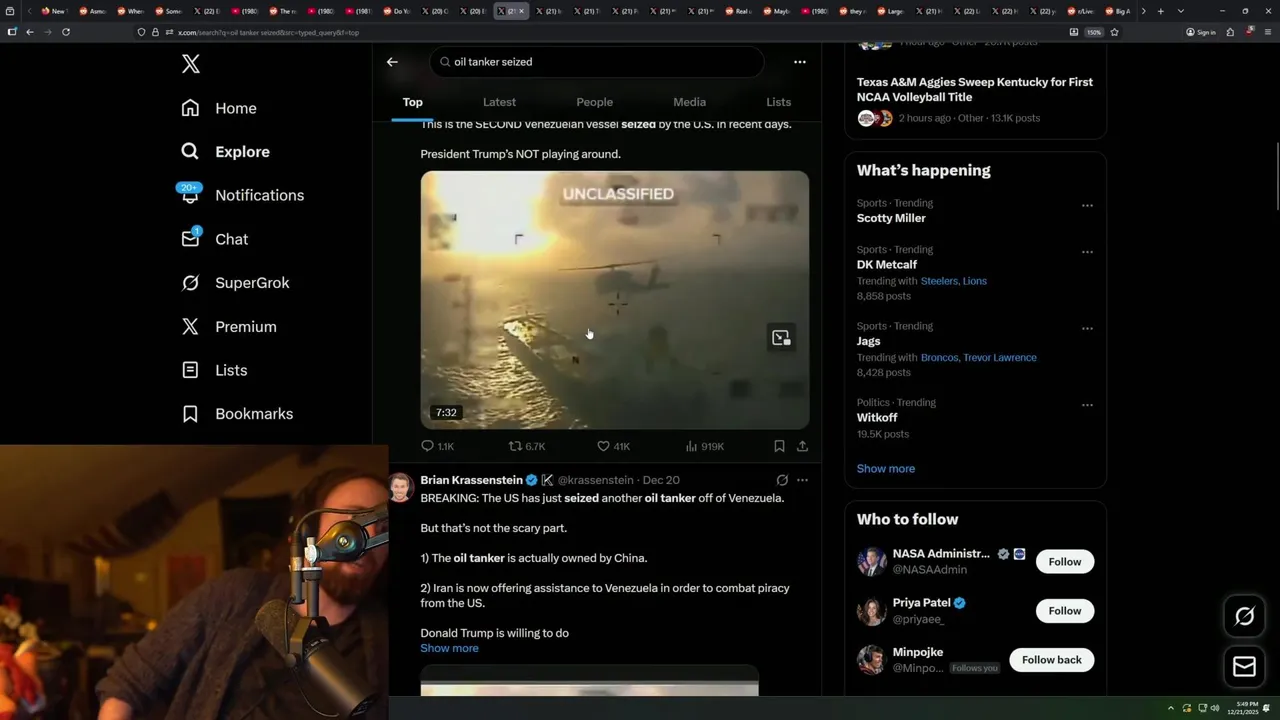Open Bookmarks
Viewport: 1280px width, 720px height.
[237, 414]
